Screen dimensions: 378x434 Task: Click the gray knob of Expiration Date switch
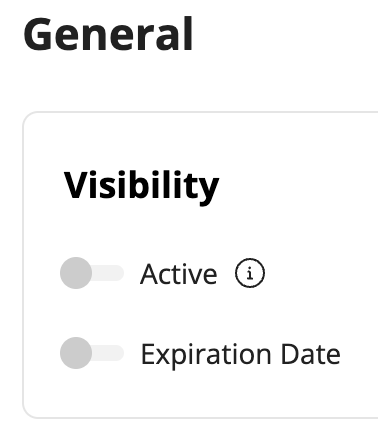tap(76, 353)
